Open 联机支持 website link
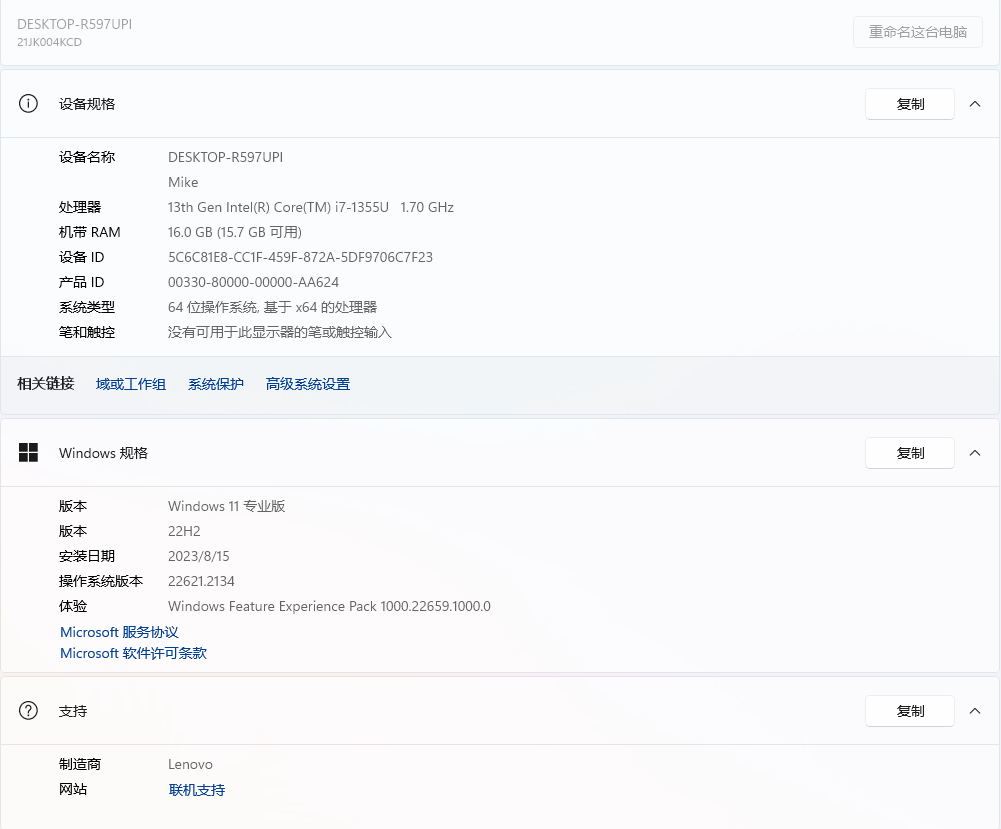Screen dimensions: 1001x829 point(197,790)
